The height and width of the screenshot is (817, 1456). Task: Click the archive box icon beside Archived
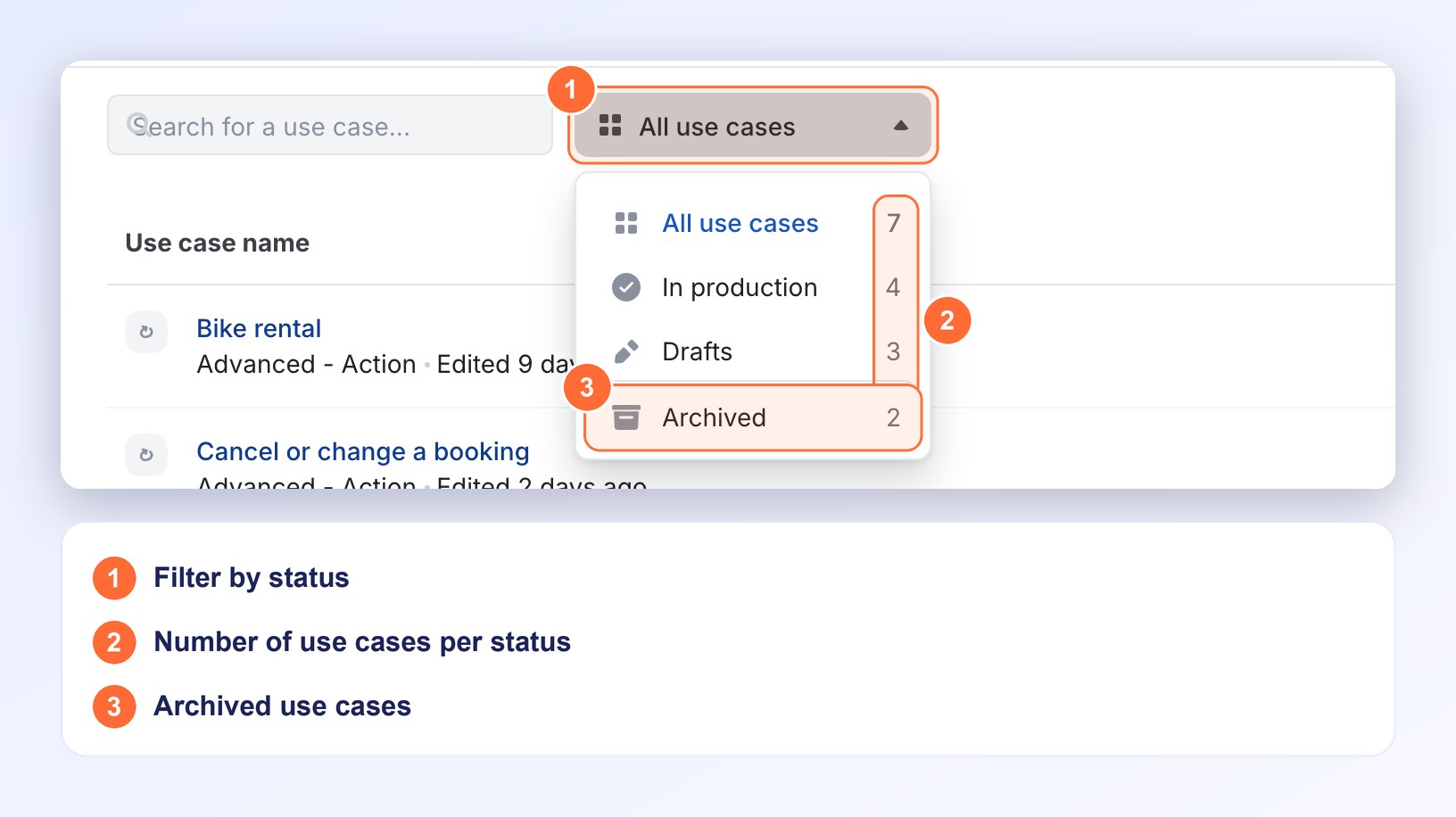(626, 417)
